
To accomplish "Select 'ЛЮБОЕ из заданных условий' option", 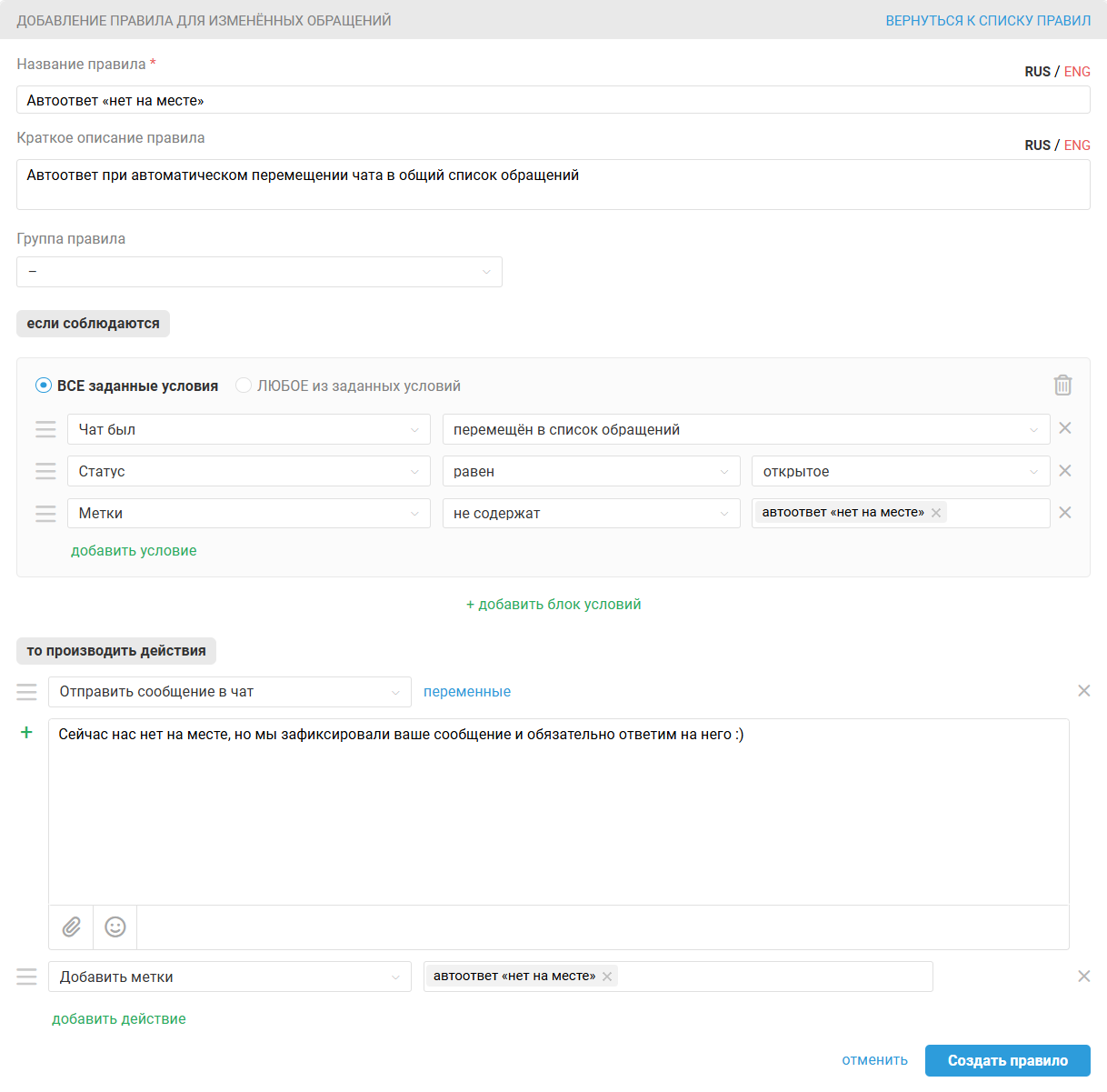I will point(244,386).
